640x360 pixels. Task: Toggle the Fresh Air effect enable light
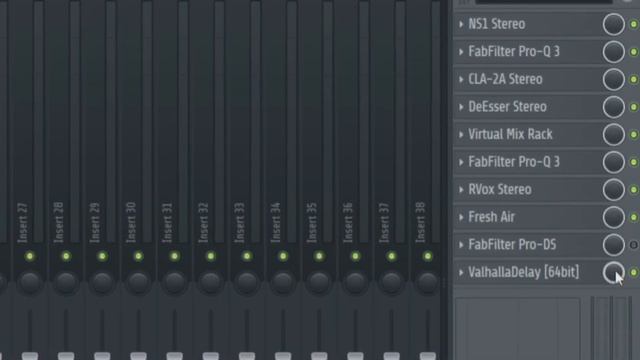(x=634, y=217)
